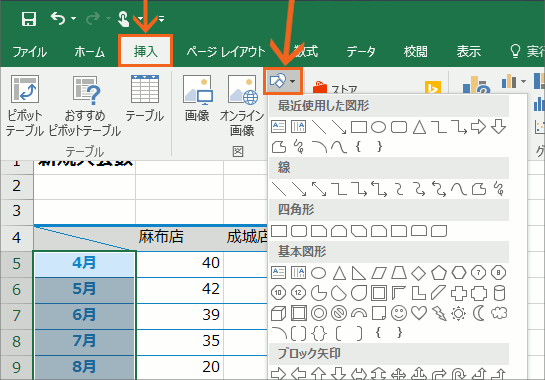Viewport: 545px width, 380px height.
Task: Select the 4月 cell
Action: point(84,264)
